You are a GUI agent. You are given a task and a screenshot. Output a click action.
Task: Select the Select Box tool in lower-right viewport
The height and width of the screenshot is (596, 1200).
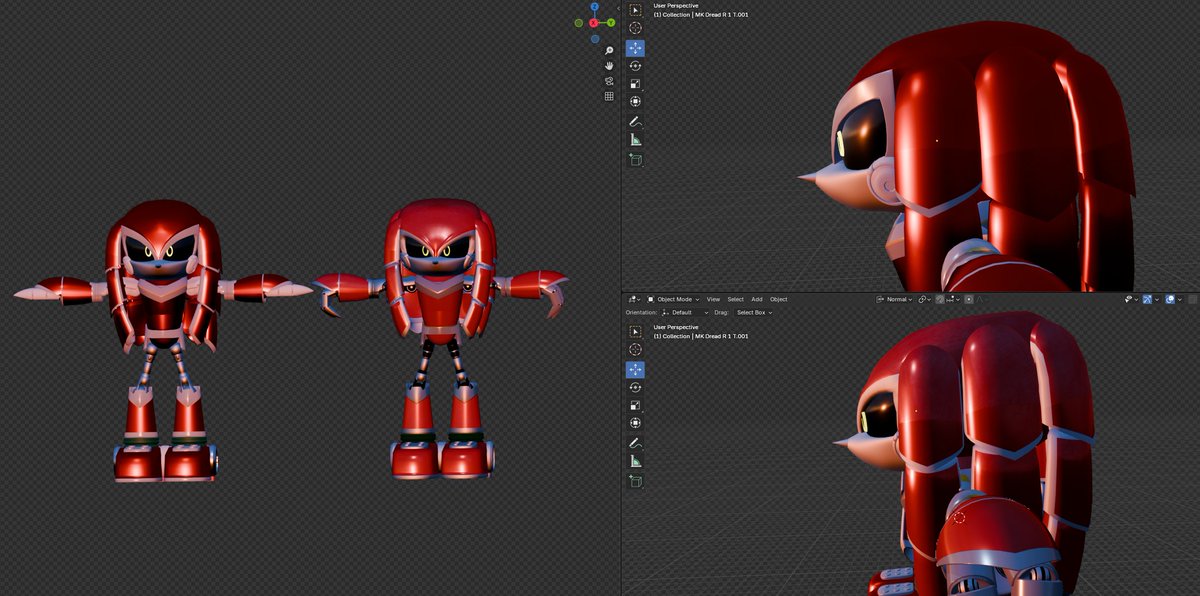635,331
